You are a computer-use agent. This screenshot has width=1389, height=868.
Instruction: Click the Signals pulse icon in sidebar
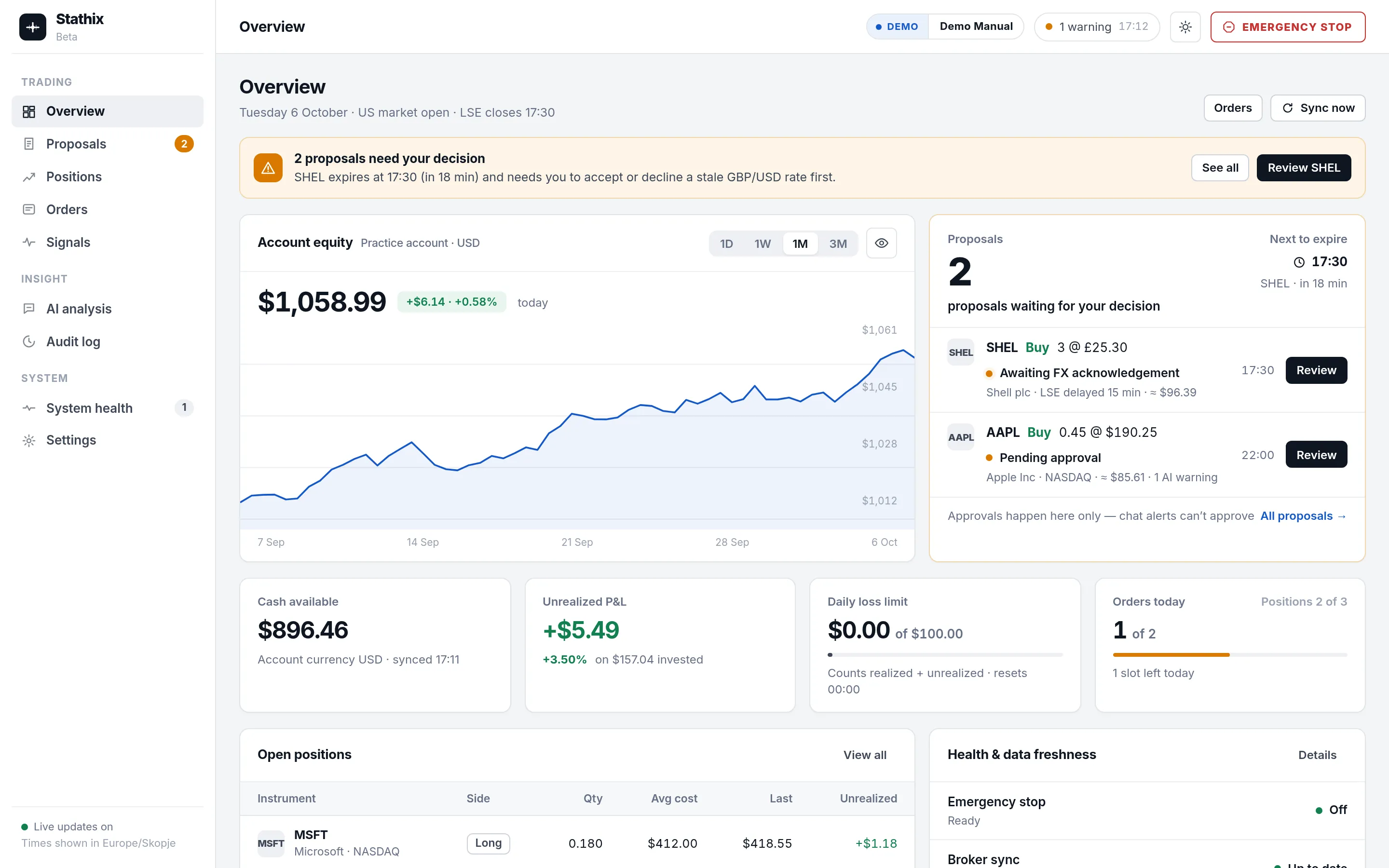(29, 242)
